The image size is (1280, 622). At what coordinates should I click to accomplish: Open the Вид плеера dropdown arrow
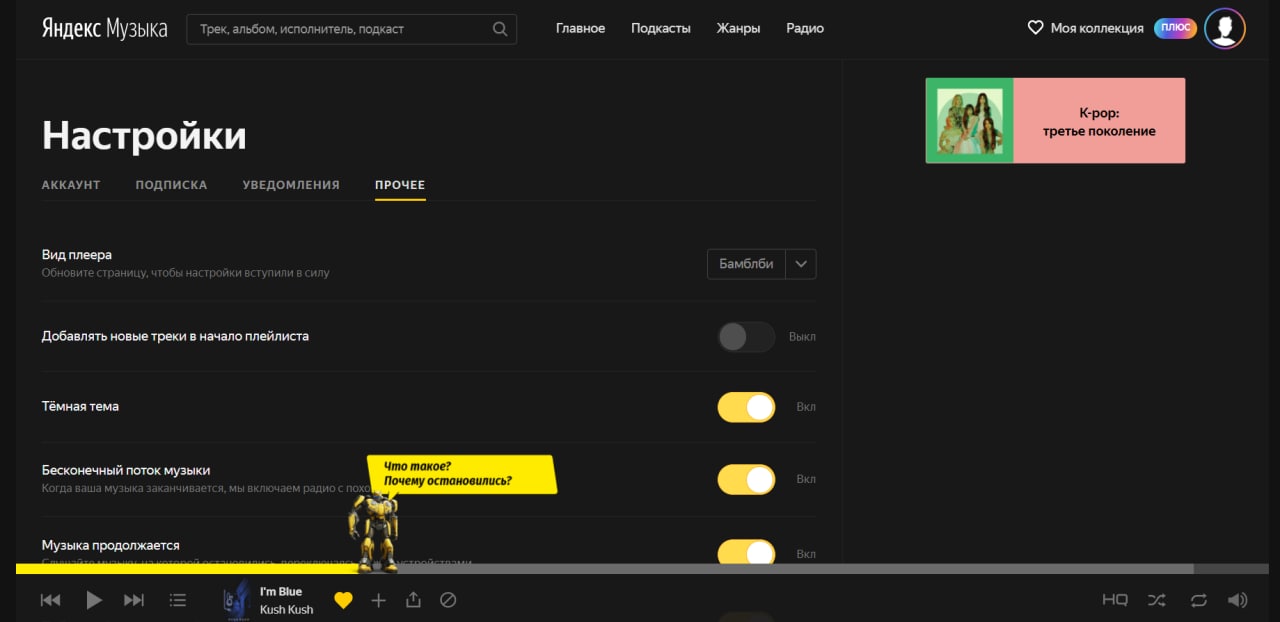coord(801,264)
